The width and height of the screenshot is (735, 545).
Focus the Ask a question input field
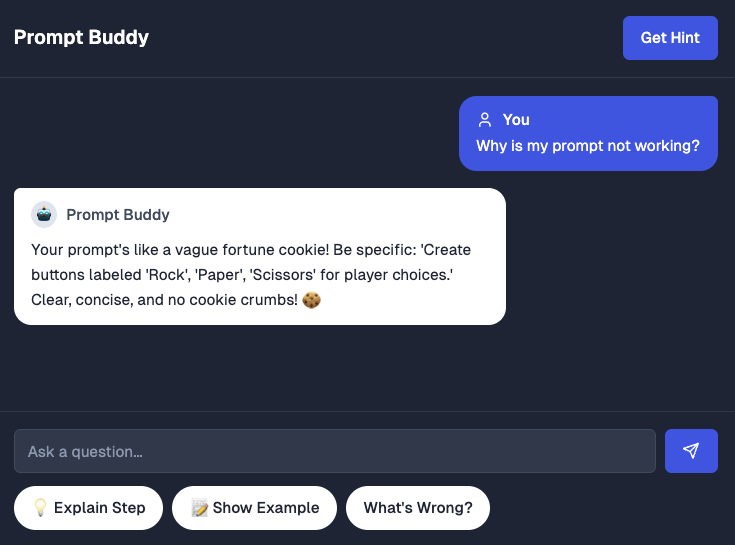(335, 451)
